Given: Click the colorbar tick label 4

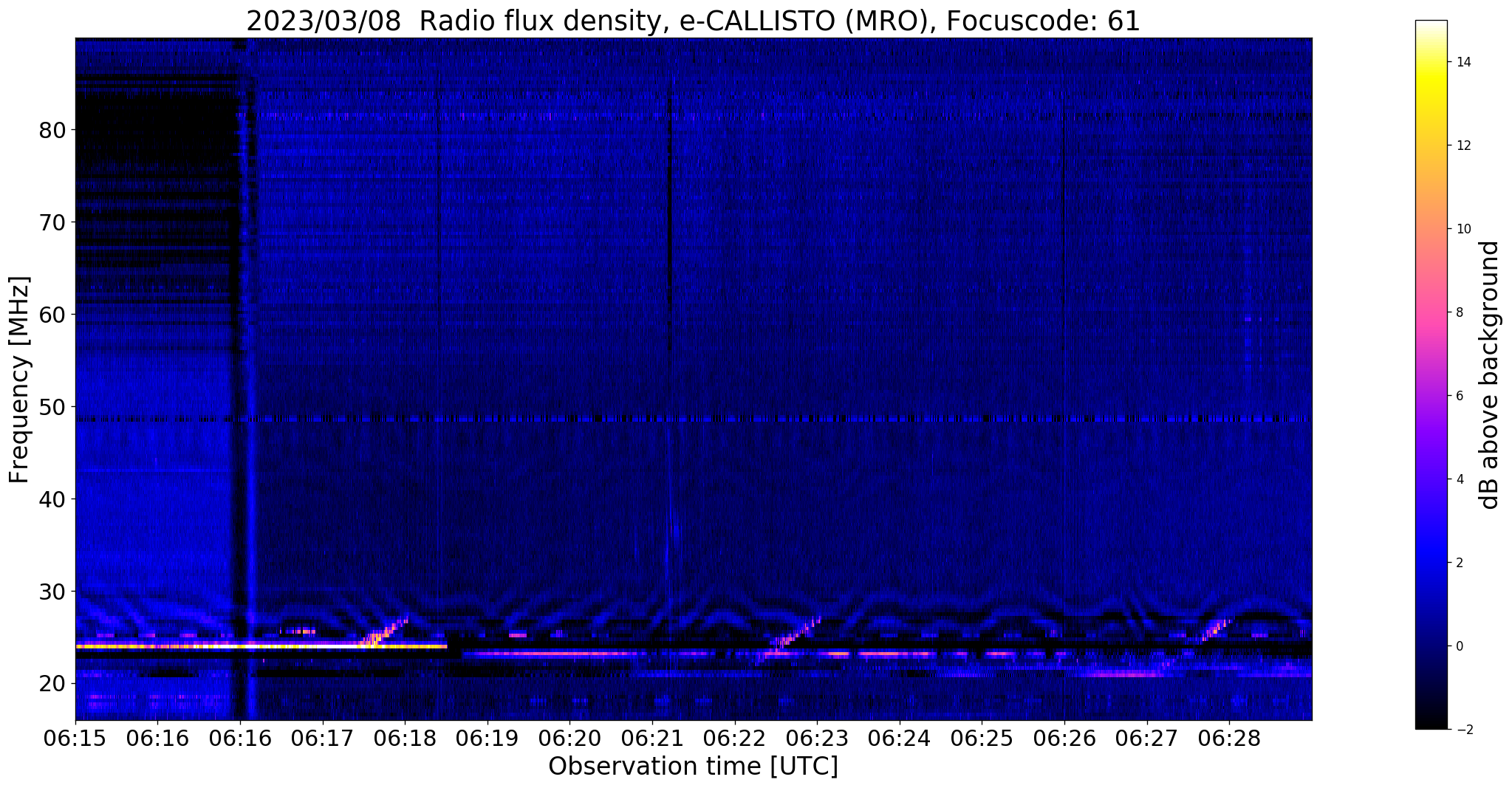Looking at the screenshot, I should (1459, 479).
